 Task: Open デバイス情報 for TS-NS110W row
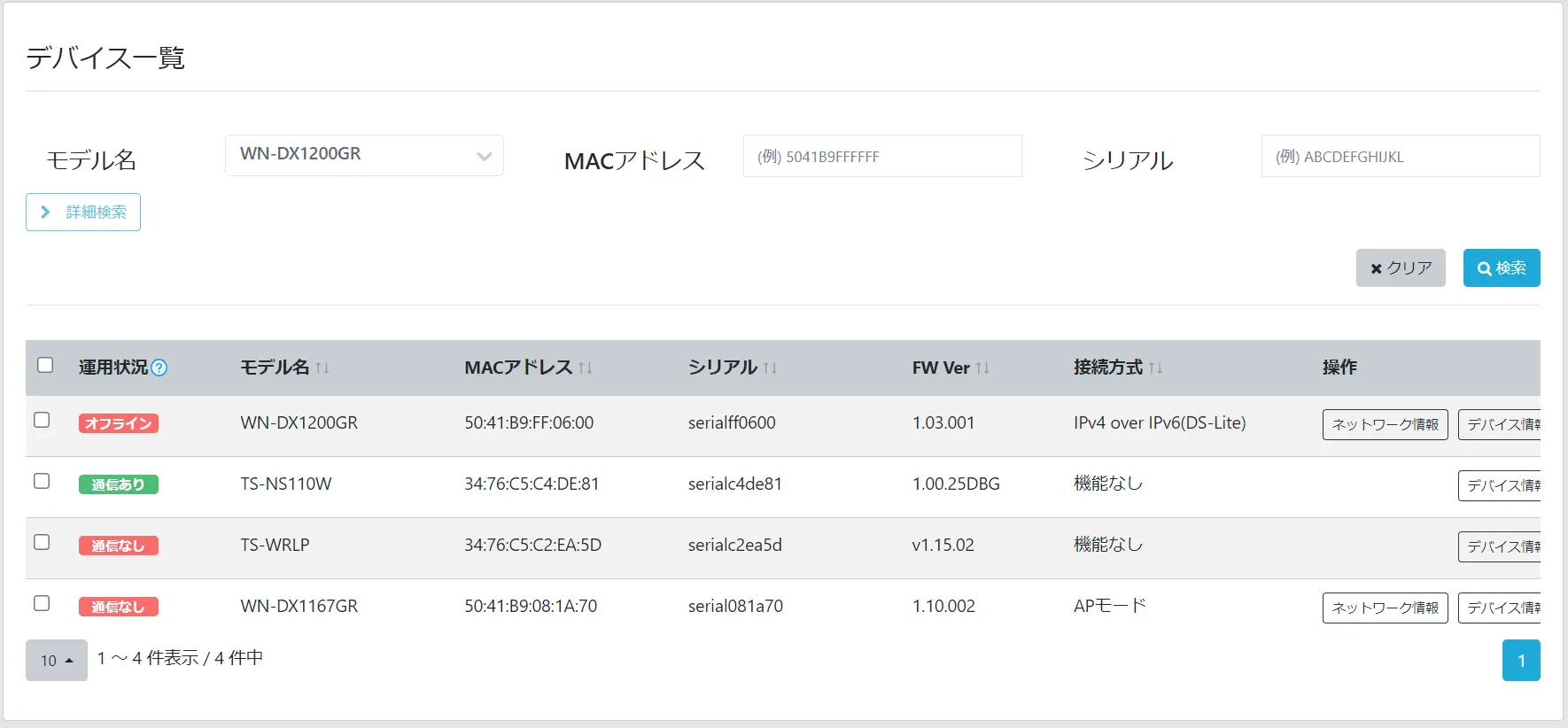tap(1500, 485)
